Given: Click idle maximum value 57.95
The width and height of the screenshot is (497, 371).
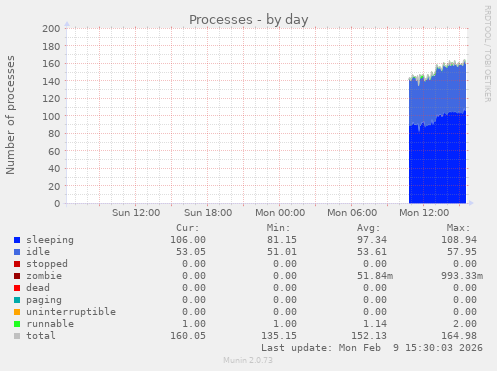Looking at the screenshot, I should [x=462, y=252].
